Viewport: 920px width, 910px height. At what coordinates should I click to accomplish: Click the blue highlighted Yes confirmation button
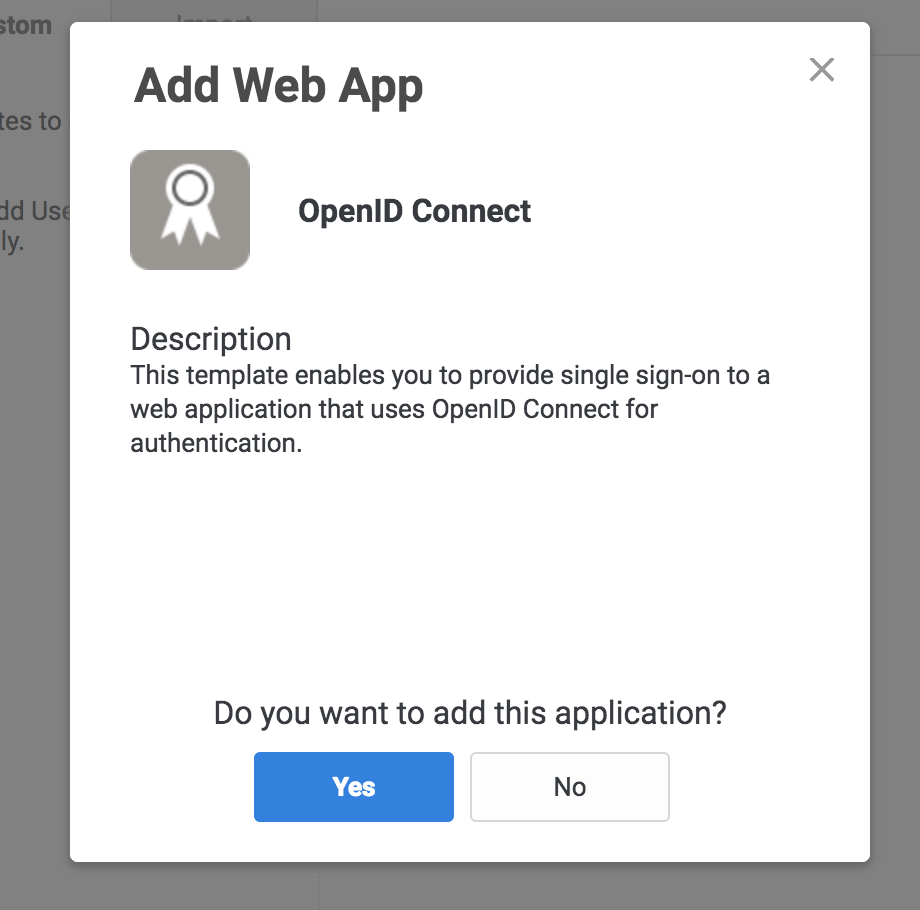pyautogui.click(x=353, y=786)
